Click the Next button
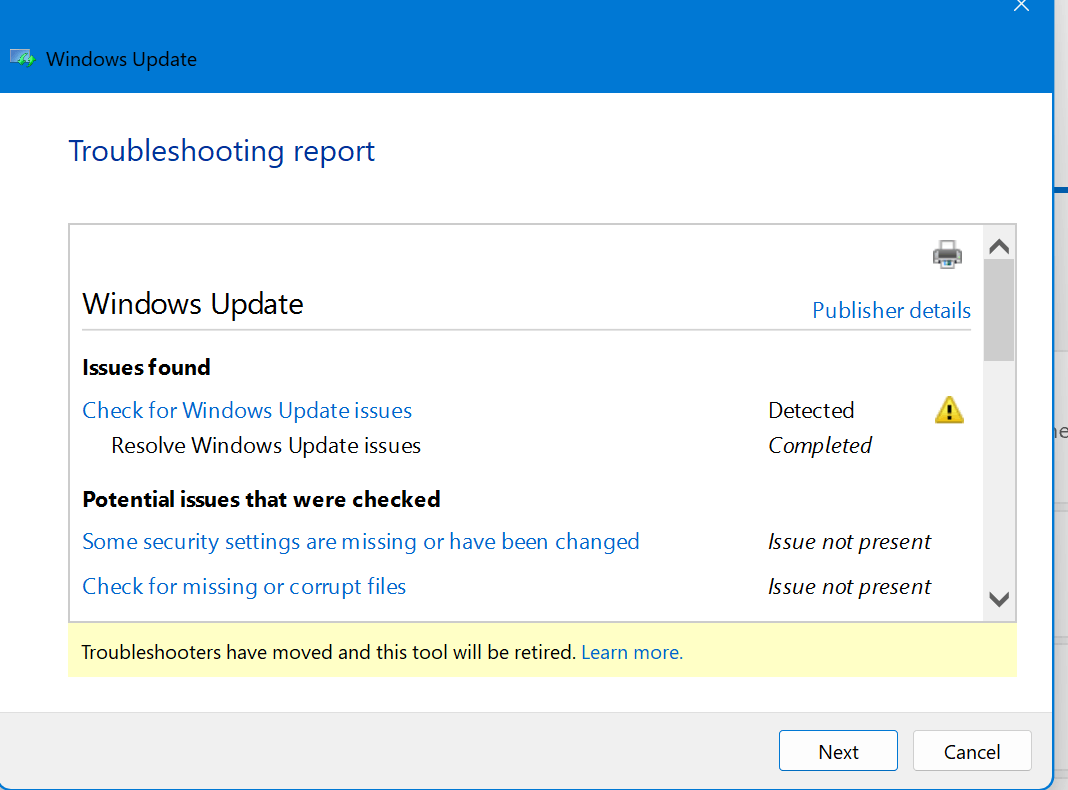The image size is (1068, 790). click(x=838, y=750)
